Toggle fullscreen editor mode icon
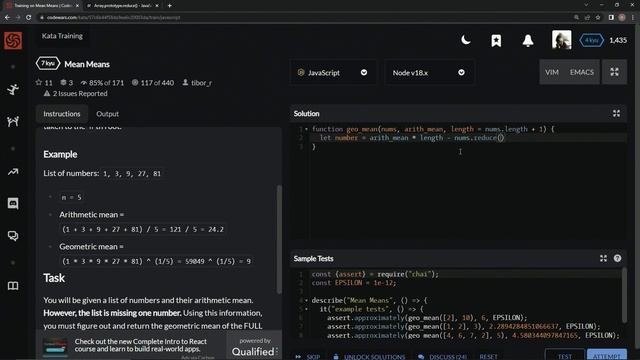The image size is (640, 360). (614, 72)
